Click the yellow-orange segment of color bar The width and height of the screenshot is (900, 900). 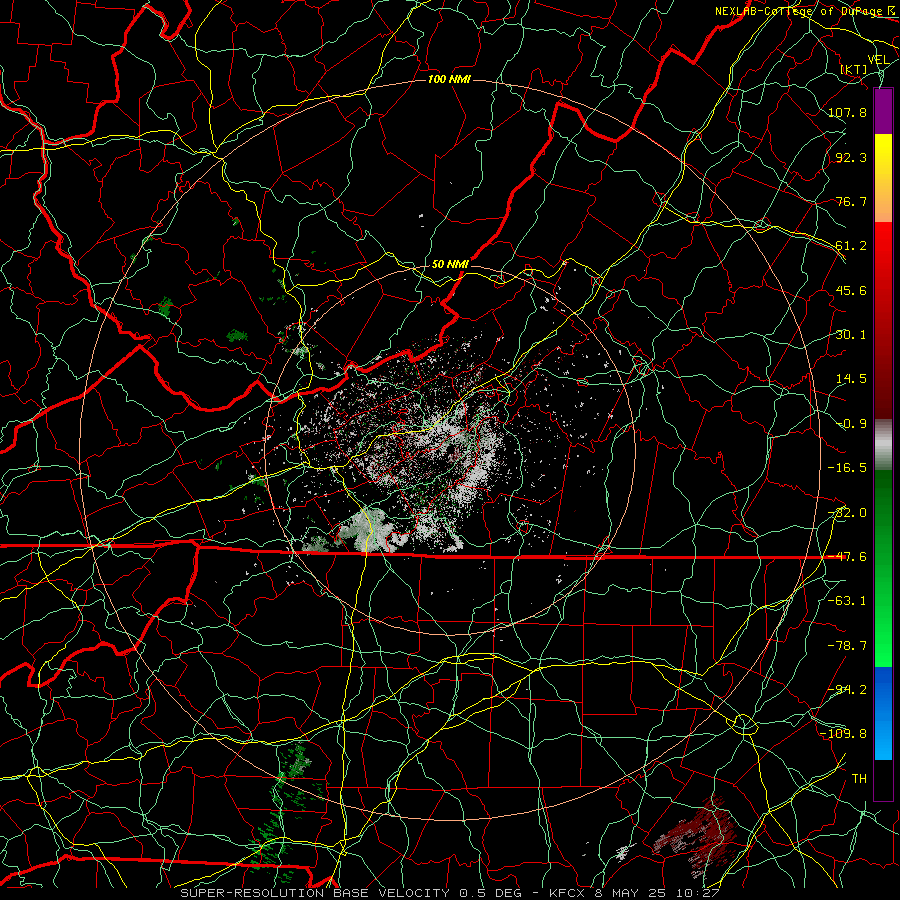(883, 178)
